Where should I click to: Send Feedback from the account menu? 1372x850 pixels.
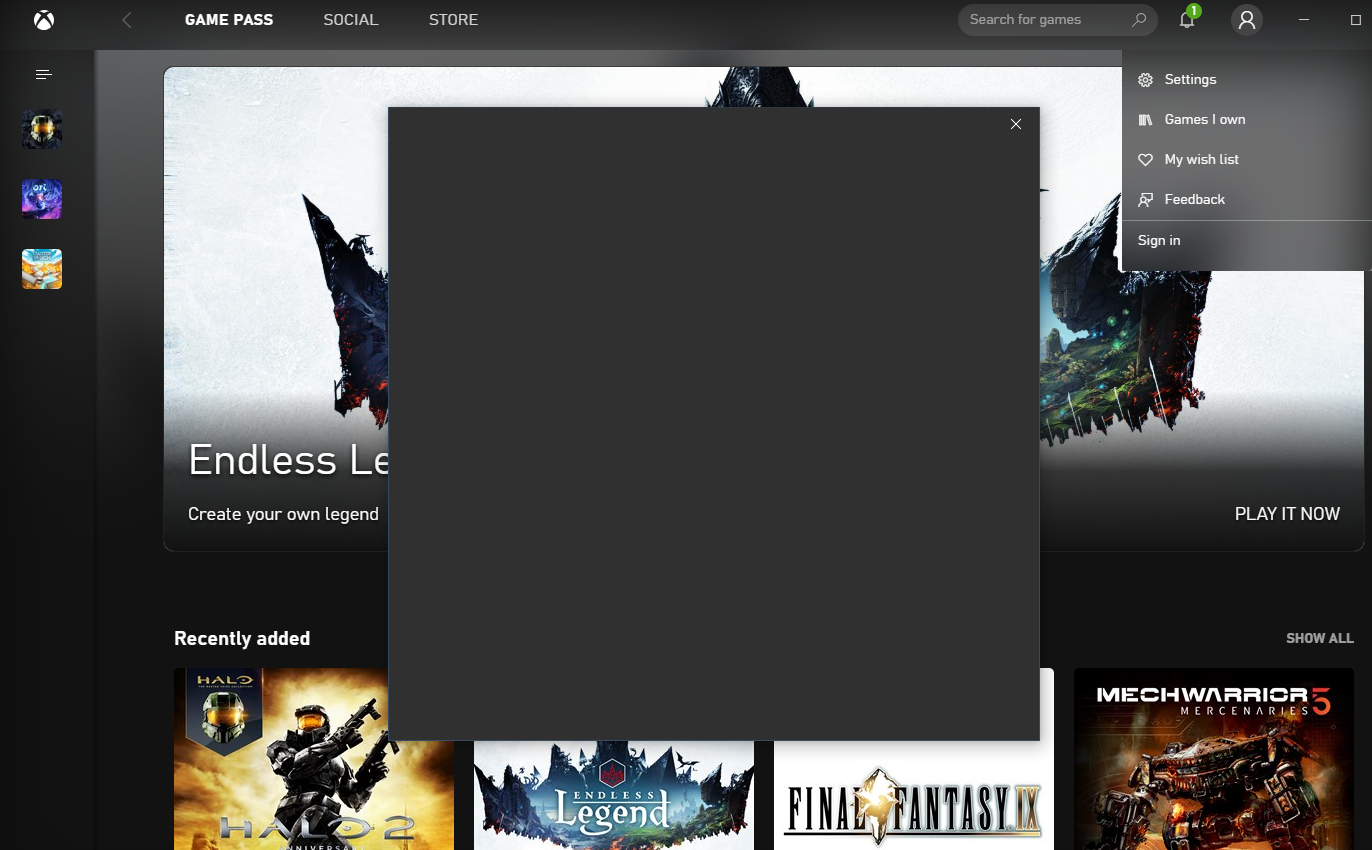pyautogui.click(x=1194, y=199)
